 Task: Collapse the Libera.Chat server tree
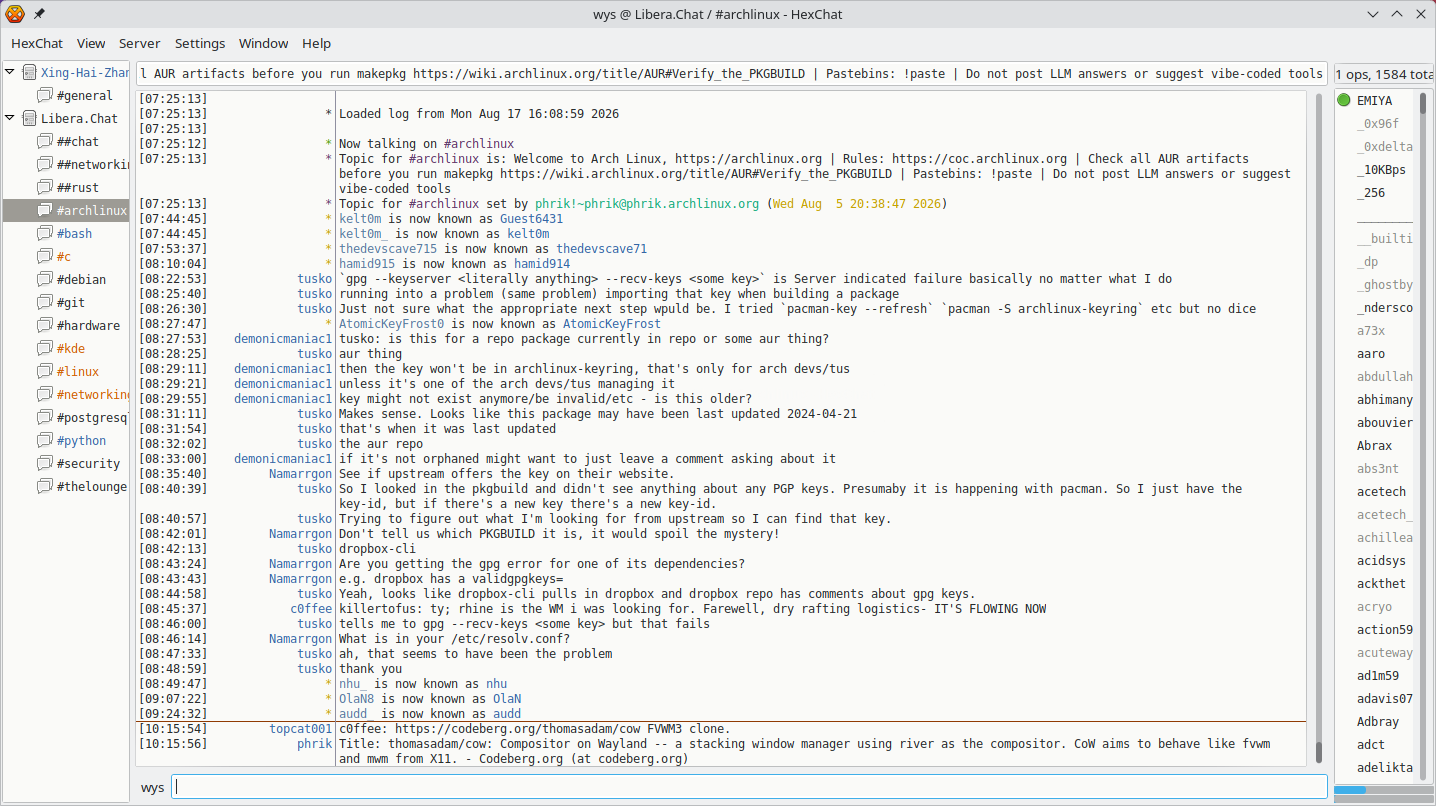(10, 118)
